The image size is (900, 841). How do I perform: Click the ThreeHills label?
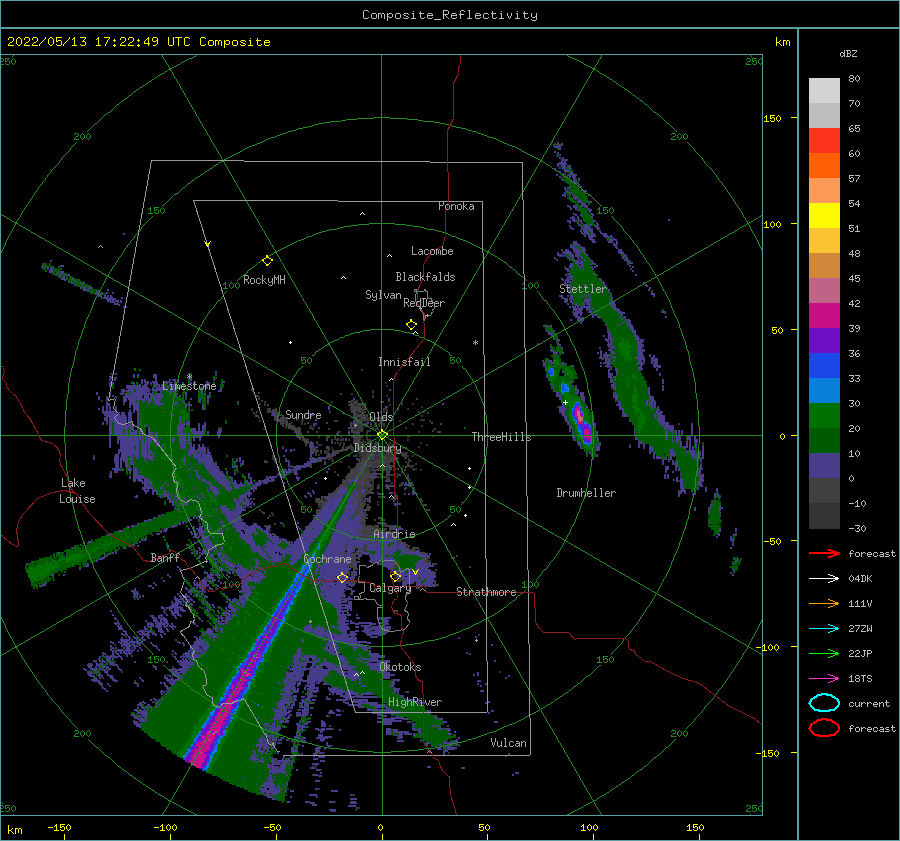tap(502, 437)
